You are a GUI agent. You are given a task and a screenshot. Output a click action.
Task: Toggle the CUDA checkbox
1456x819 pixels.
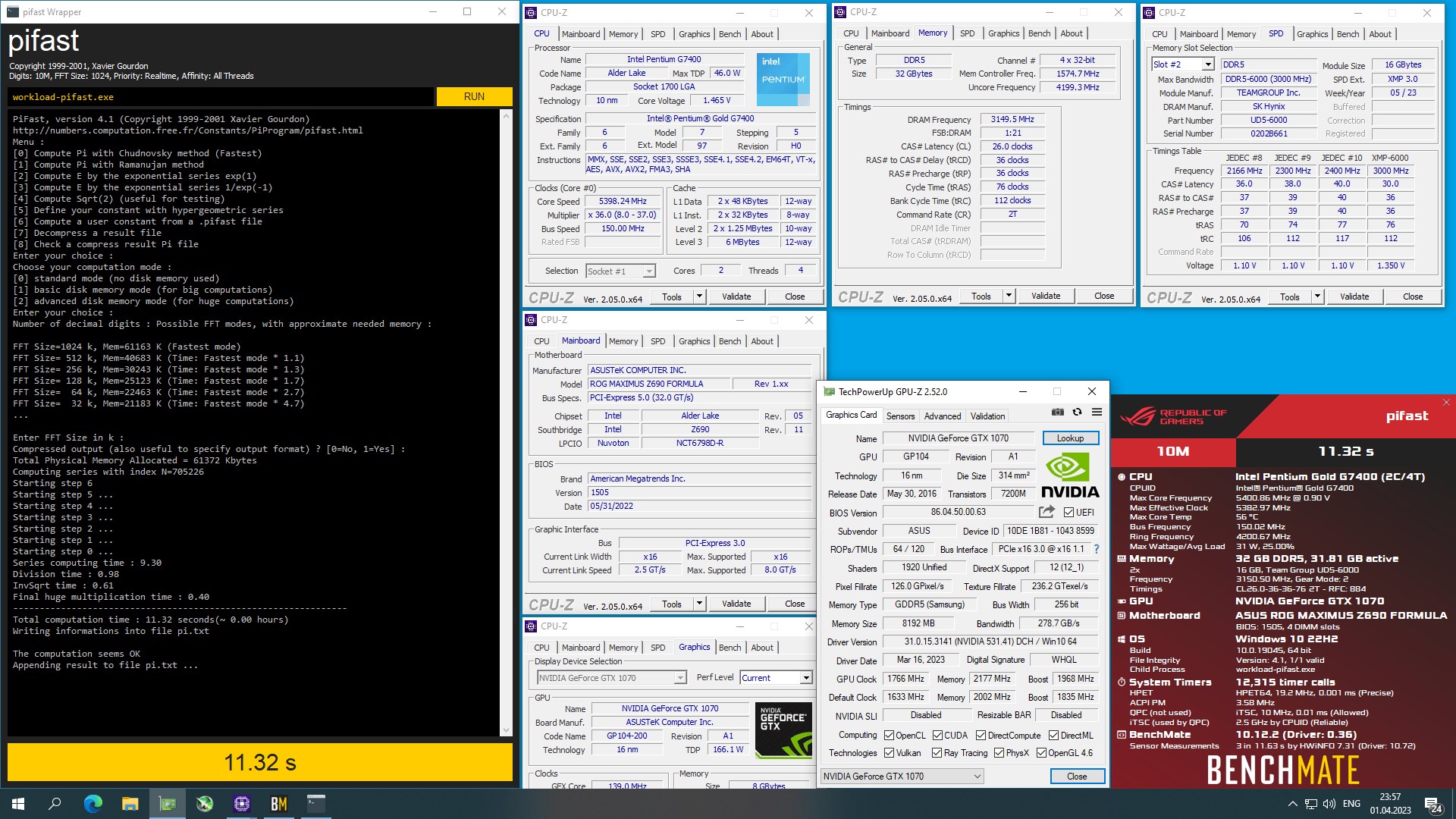pos(937,736)
